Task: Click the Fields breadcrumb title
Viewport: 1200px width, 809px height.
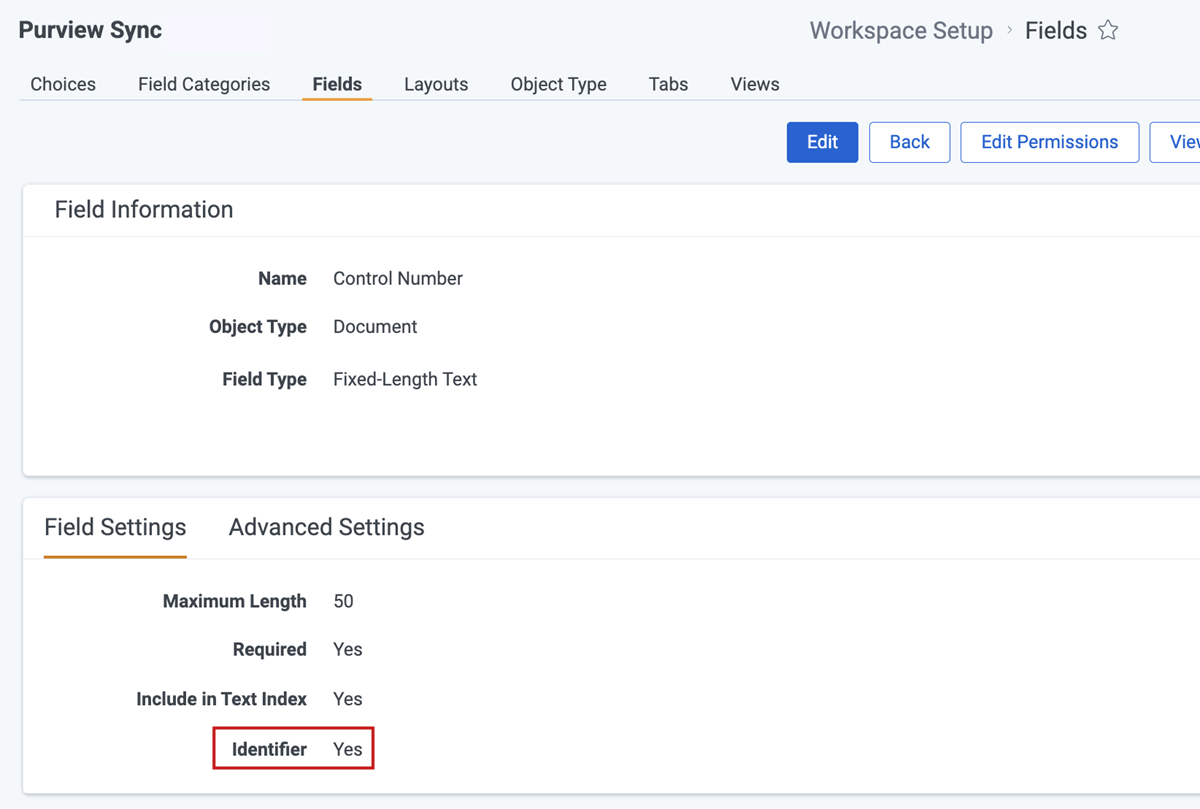Action: [x=1056, y=31]
